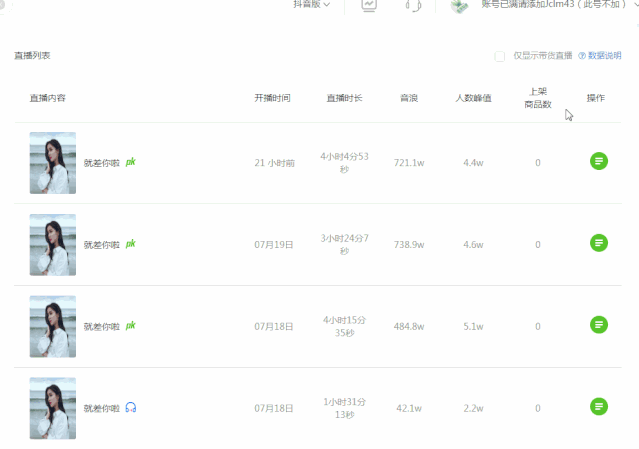Viewport: 639px width, 449px height.
Task: Click headphone icon in 42.1w row
Action: 130,407
